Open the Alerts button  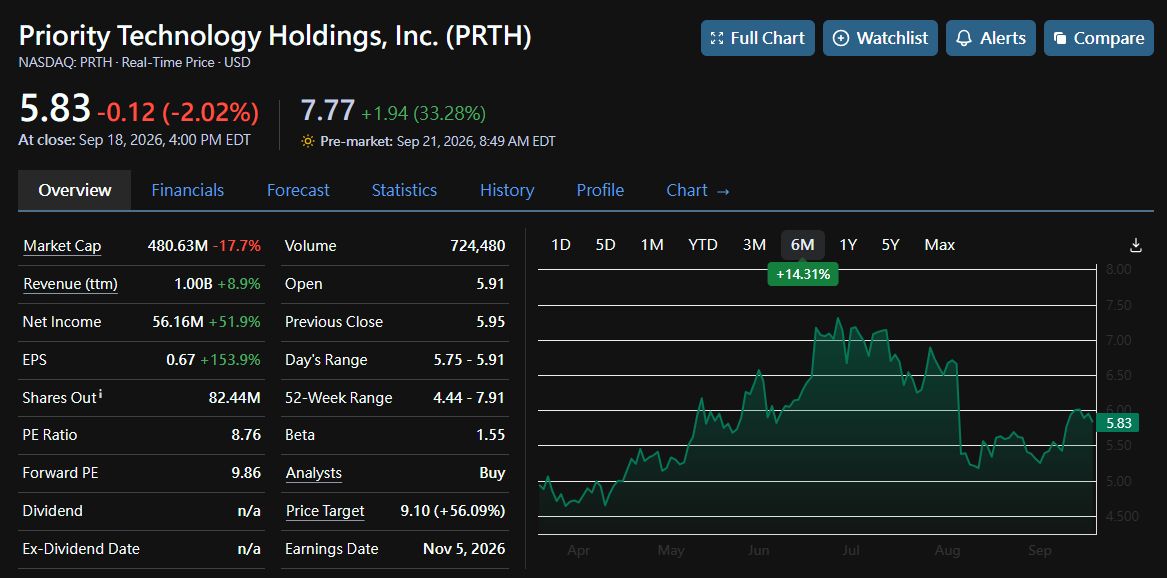click(991, 38)
